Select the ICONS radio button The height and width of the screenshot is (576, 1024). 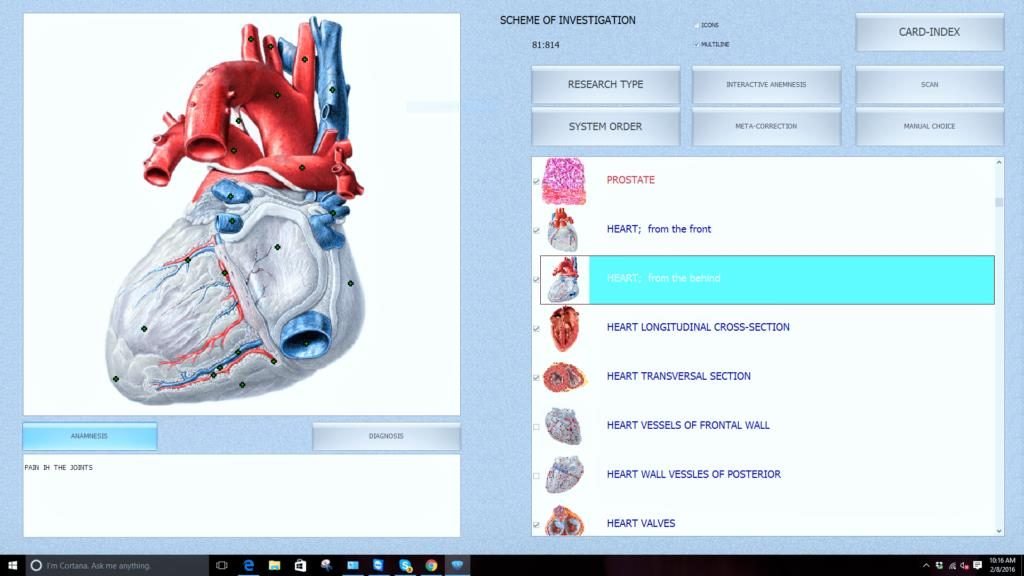[x=696, y=25]
